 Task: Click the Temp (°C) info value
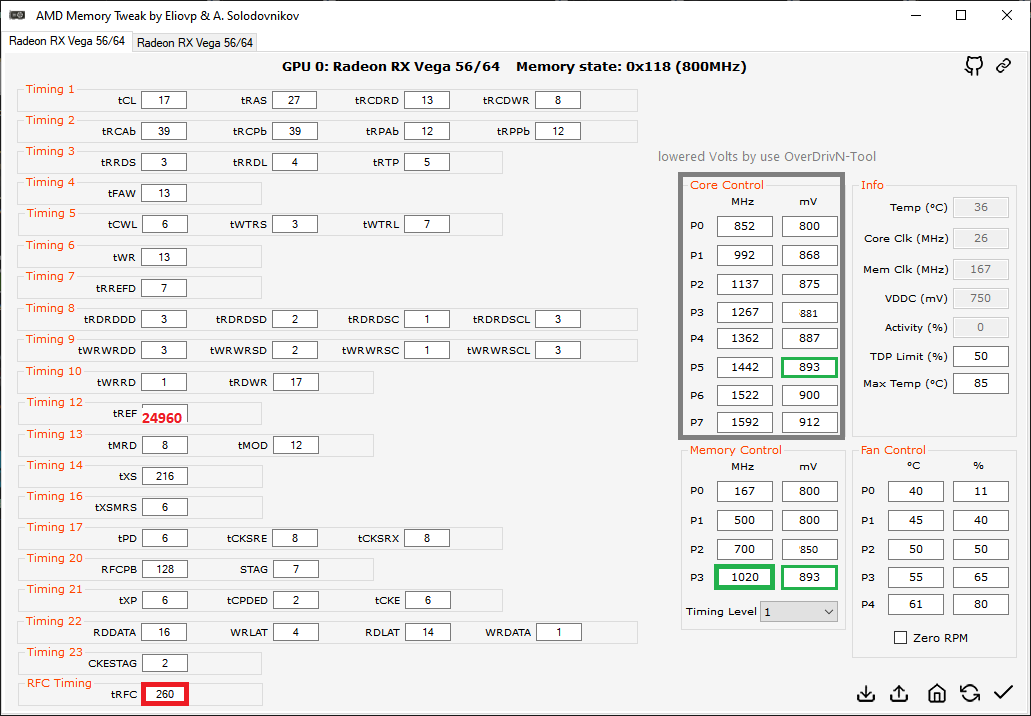click(980, 207)
